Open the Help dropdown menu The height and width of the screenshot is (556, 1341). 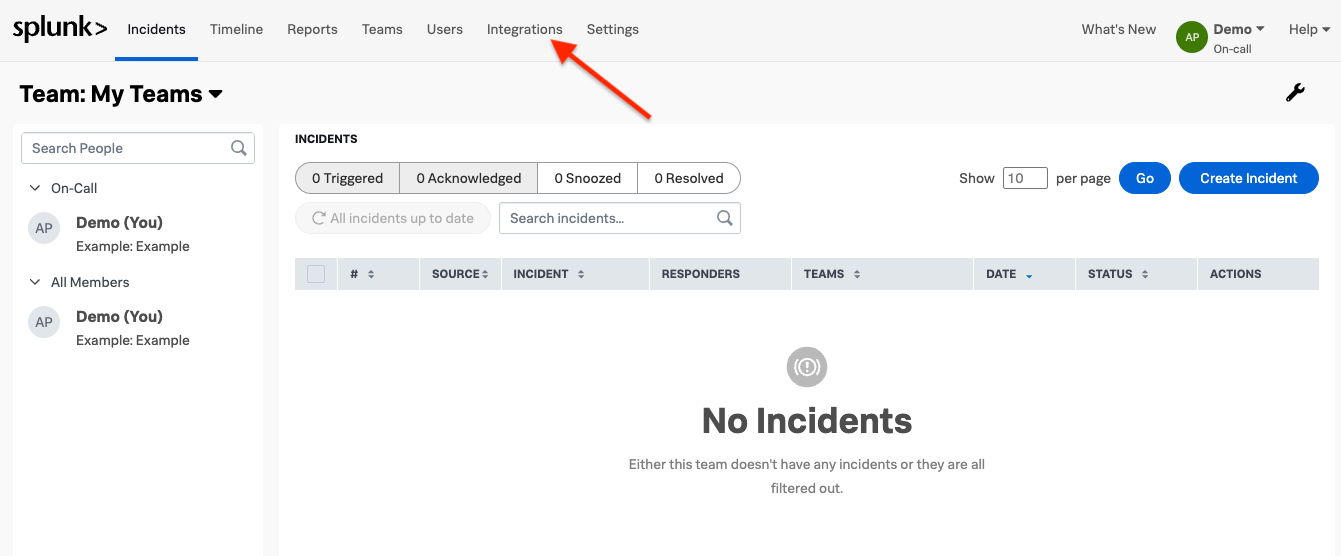[1309, 29]
